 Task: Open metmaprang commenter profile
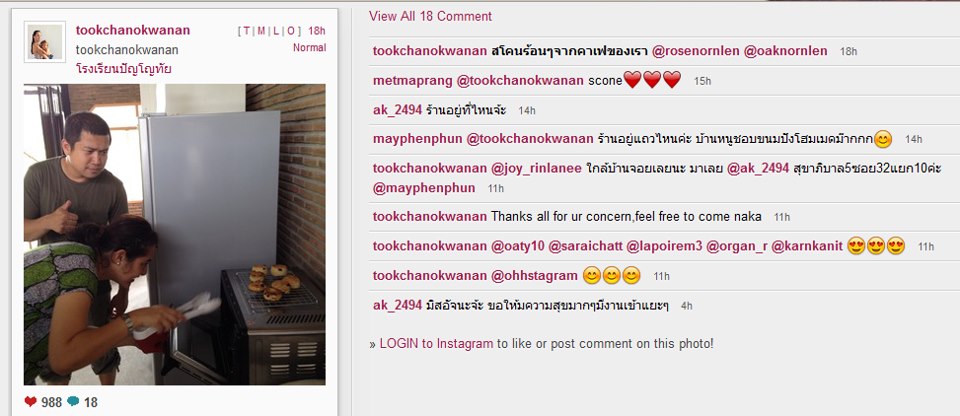coord(413,80)
